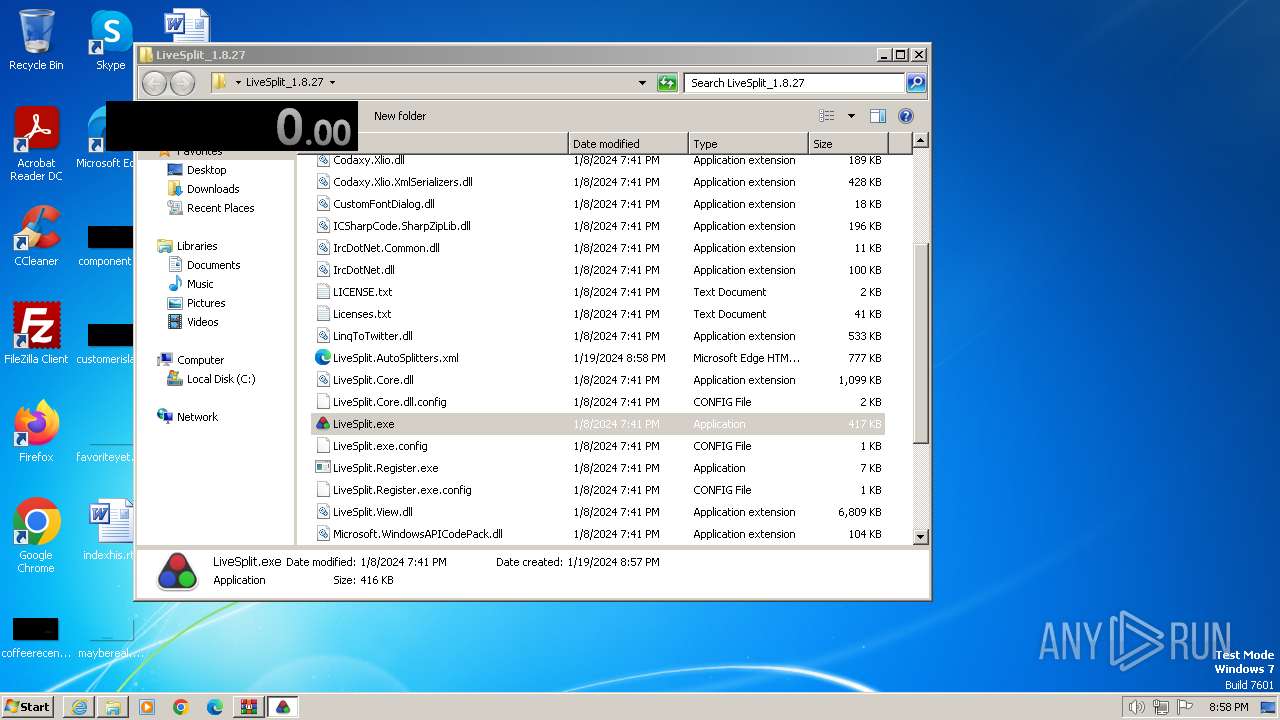Open Explorer Help question mark icon
The image size is (1280, 720).
coord(906,116)
